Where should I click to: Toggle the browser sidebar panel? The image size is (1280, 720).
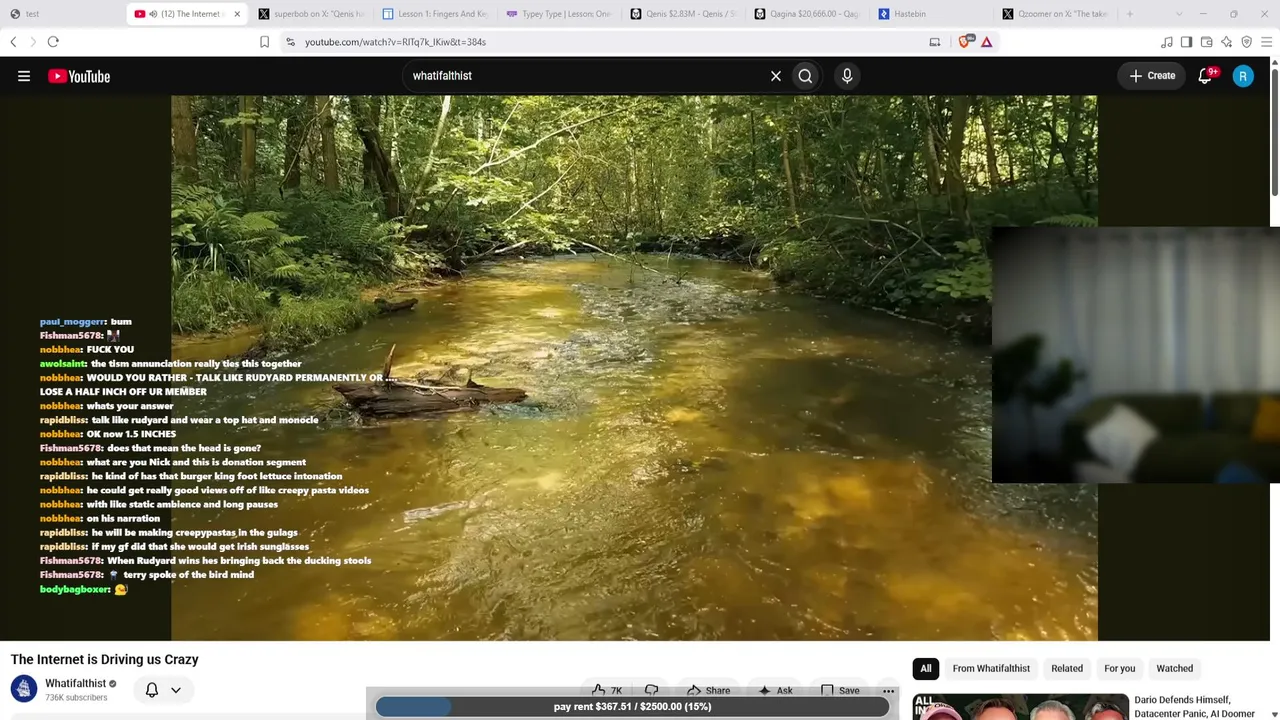[1186, 42]
